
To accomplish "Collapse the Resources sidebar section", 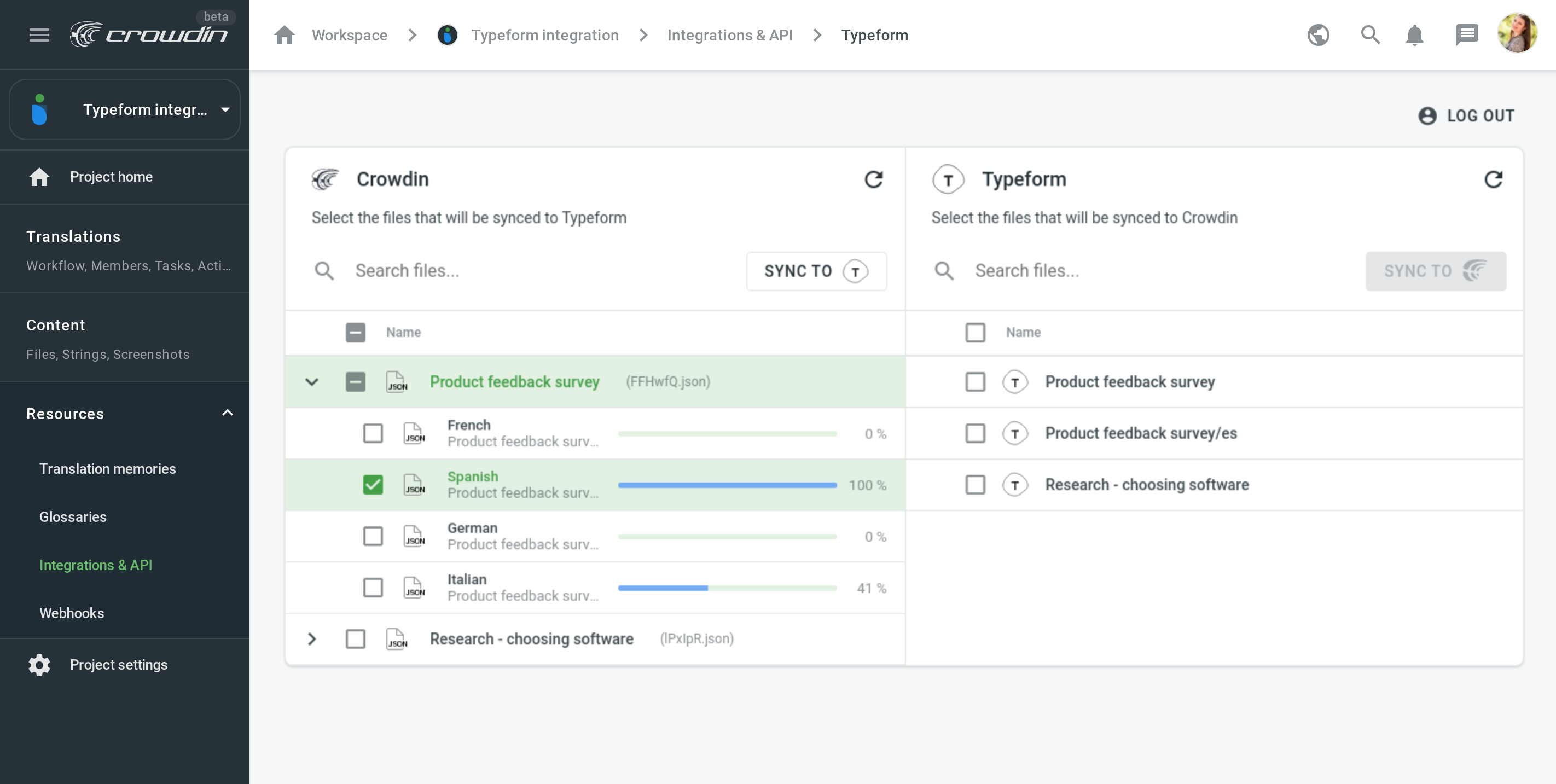I will [x=227, y=413].
